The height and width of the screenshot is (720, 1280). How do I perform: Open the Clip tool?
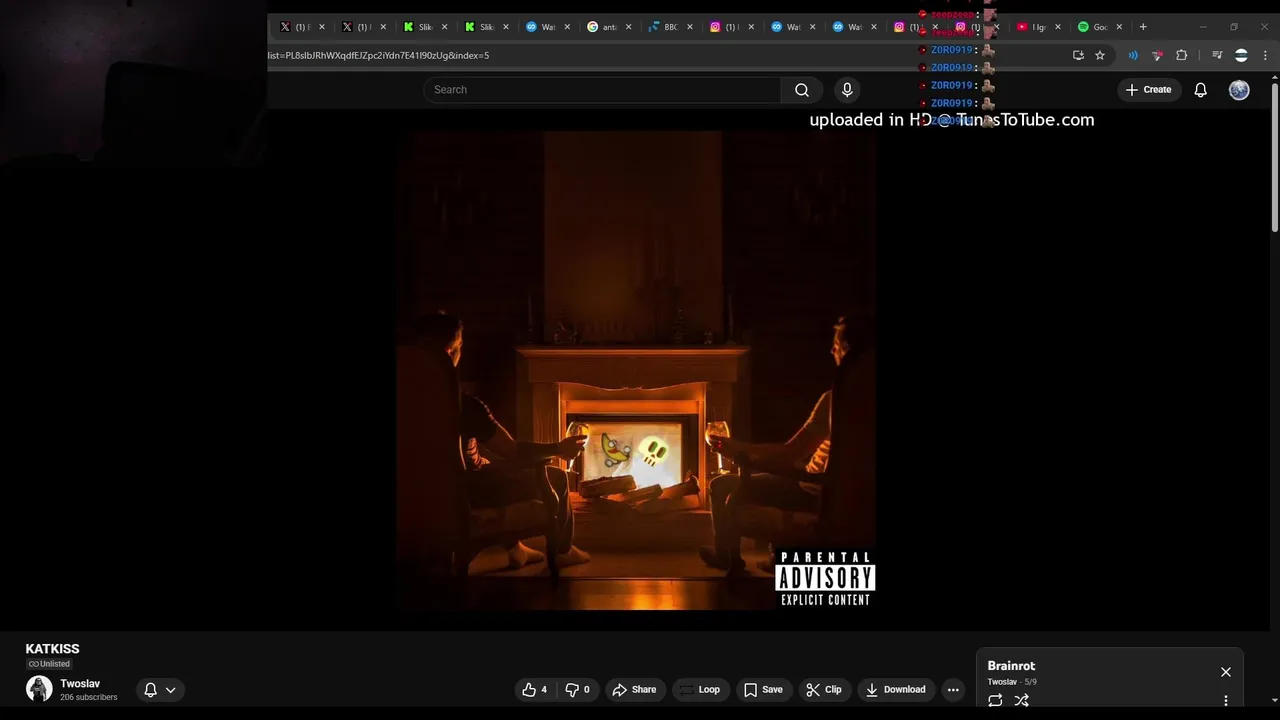click(824, 689)
